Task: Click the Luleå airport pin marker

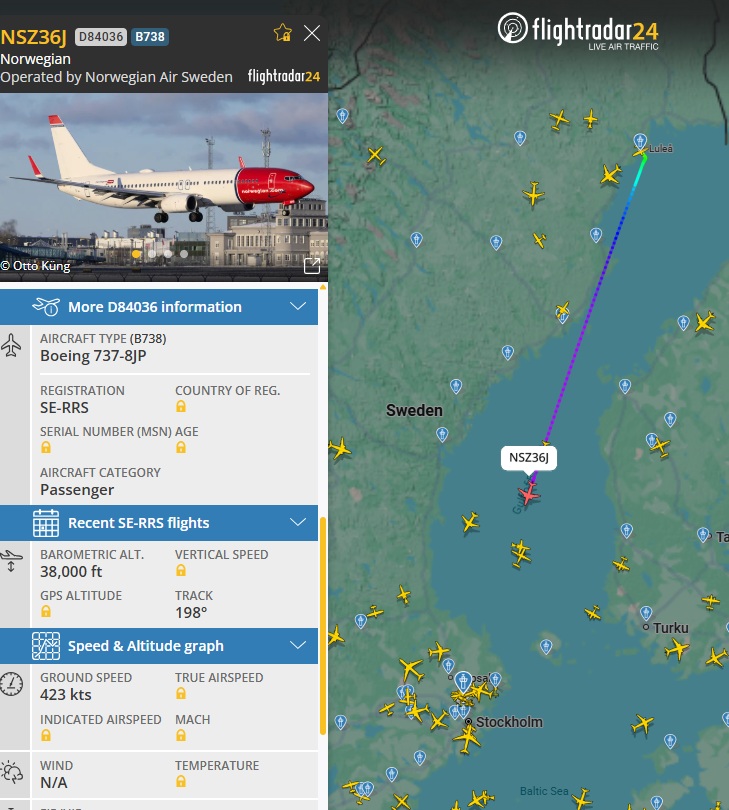Action: 640,141
